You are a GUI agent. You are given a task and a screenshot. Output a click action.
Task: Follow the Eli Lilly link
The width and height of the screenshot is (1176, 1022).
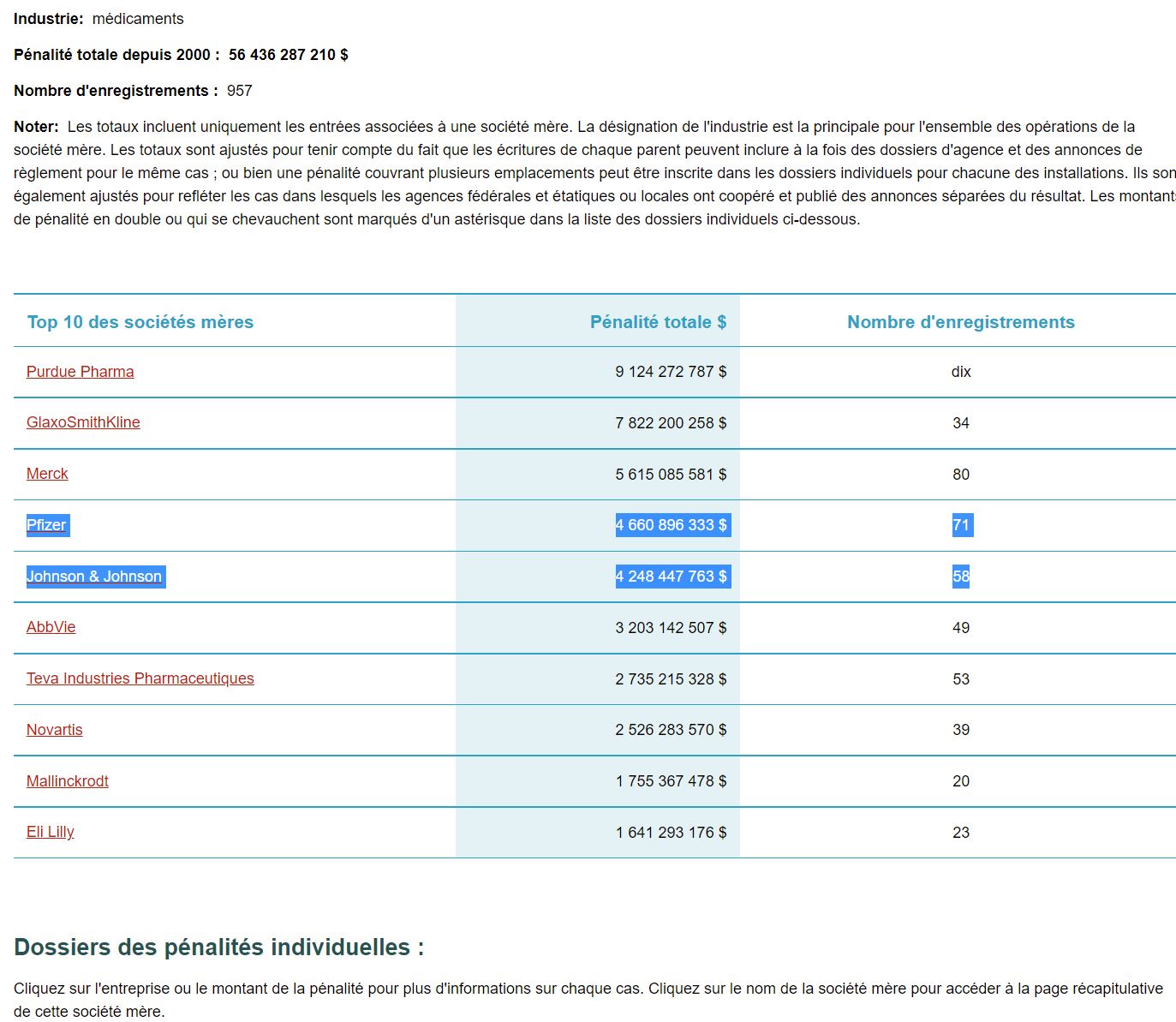[51, 832]
